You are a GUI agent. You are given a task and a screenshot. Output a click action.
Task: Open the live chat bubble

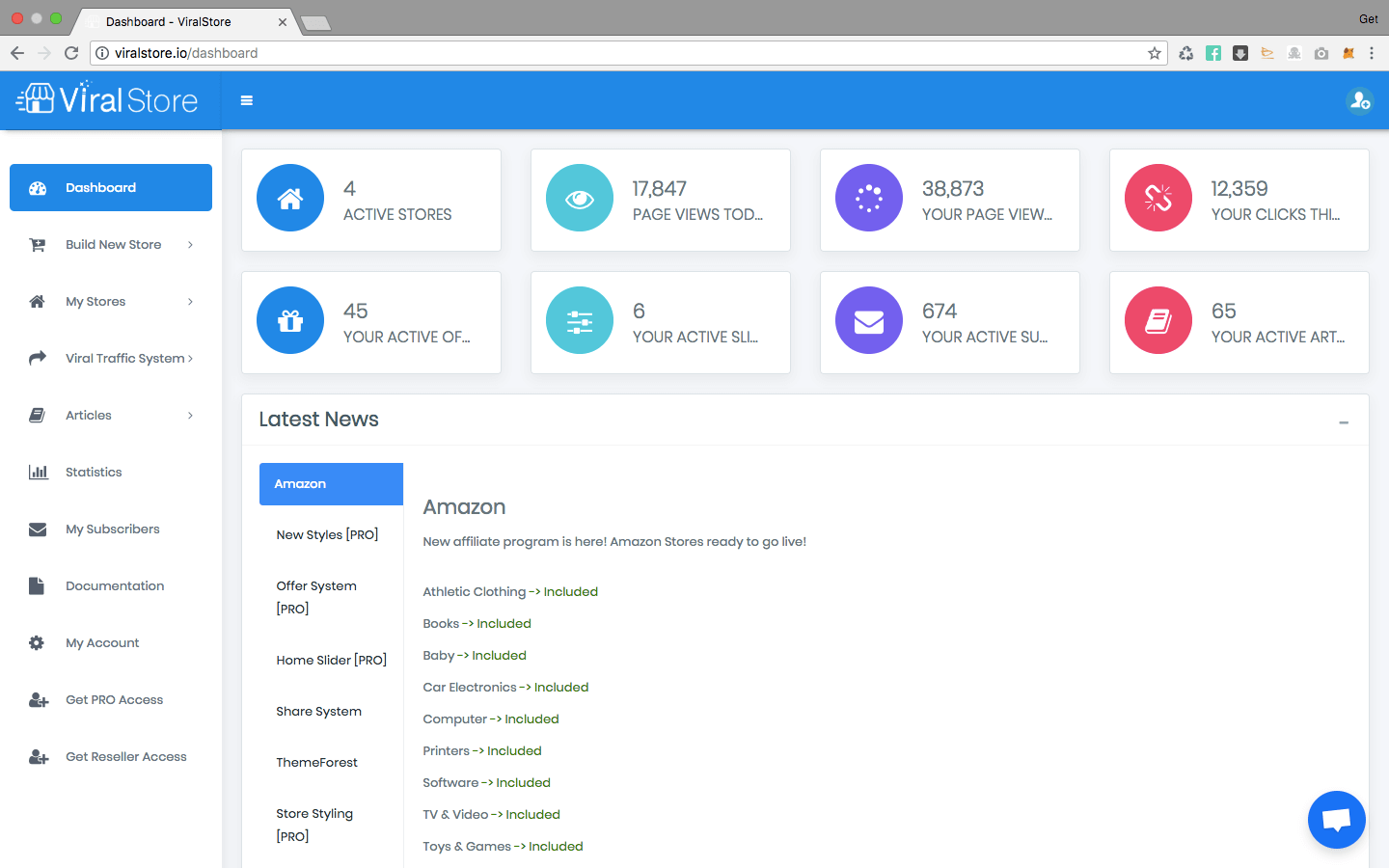[1337, 820]
